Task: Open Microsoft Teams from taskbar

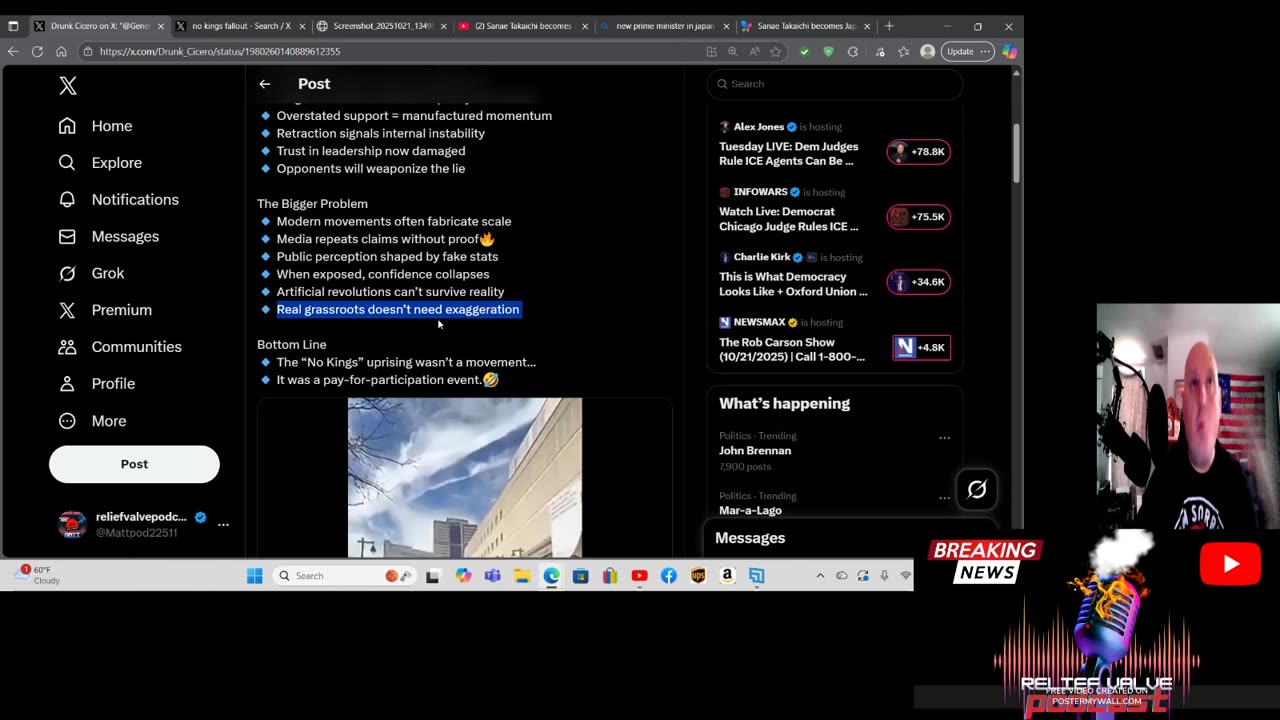Action: pos(492,575)
